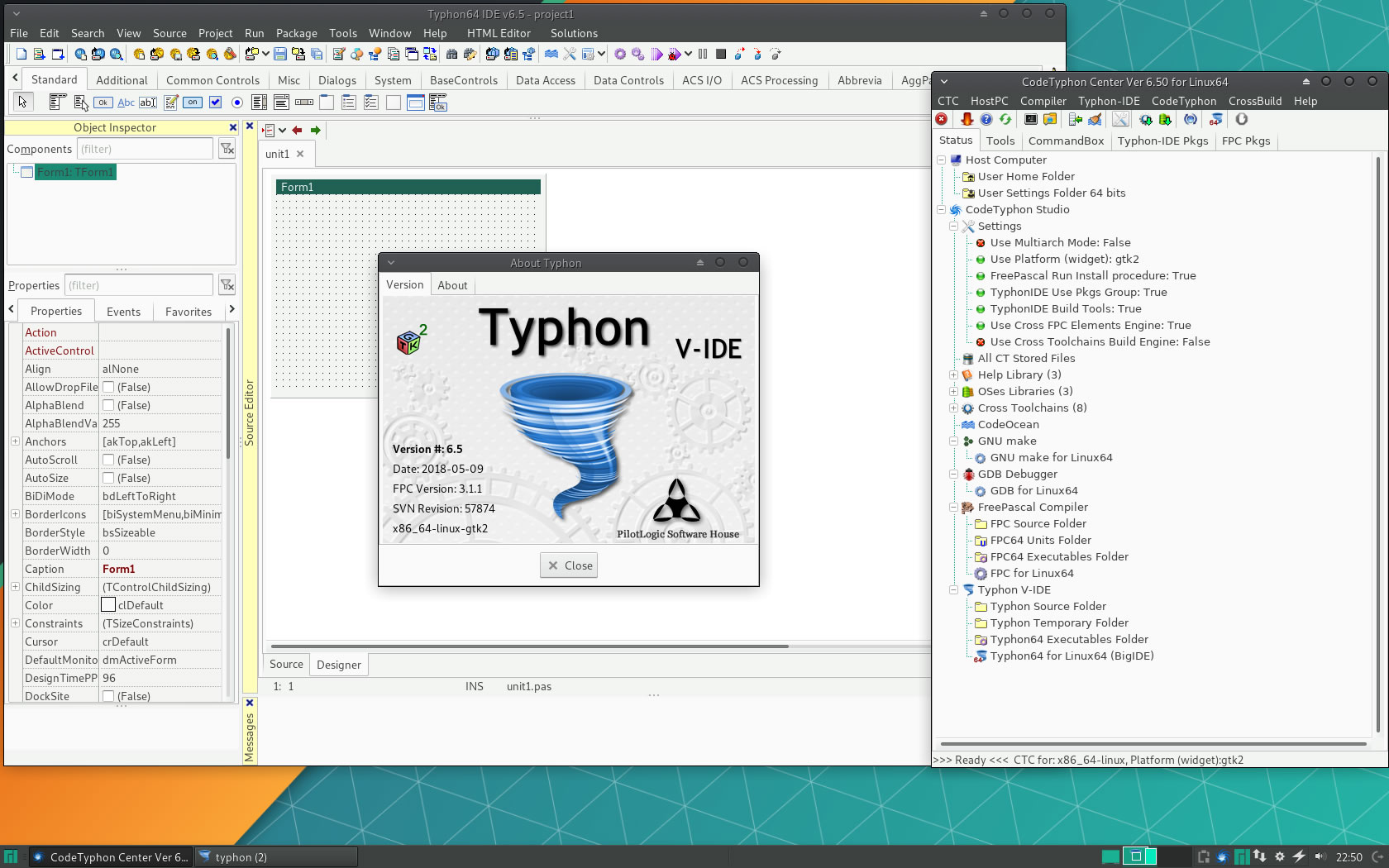Expand the BorderIcons property
This screenshot has width=1389, height=868.
[x=15, y=514]
